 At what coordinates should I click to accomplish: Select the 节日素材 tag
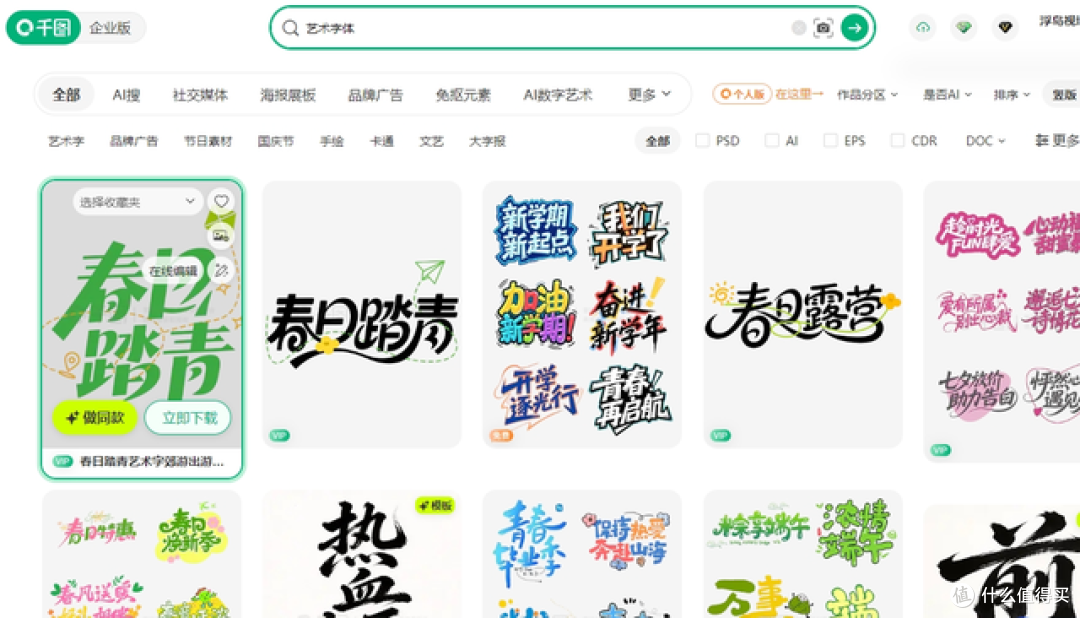pyautogui.click(x=208, y=141)
